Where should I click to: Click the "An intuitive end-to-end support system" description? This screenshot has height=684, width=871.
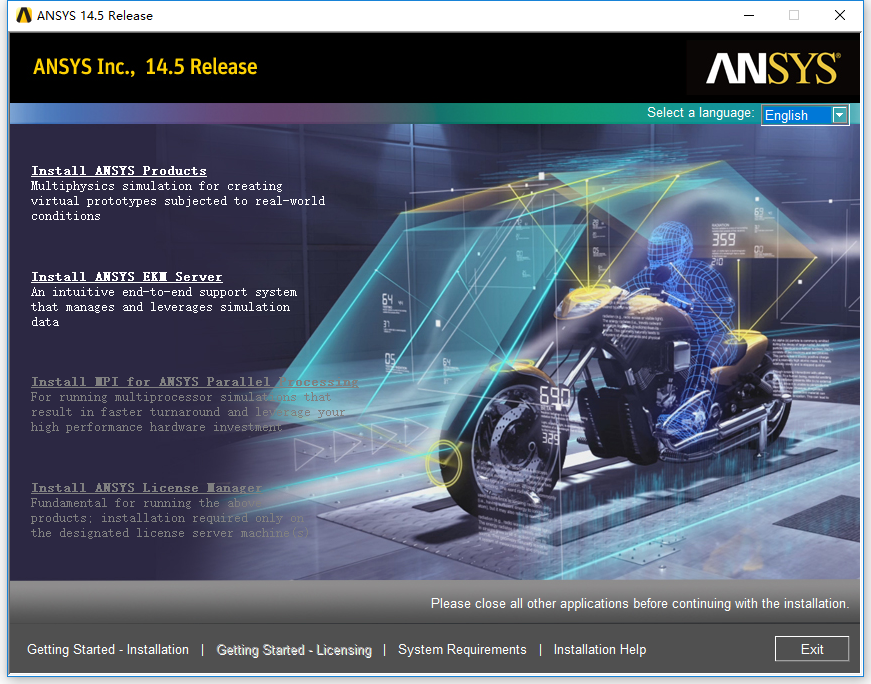click(x=164, y=307)
